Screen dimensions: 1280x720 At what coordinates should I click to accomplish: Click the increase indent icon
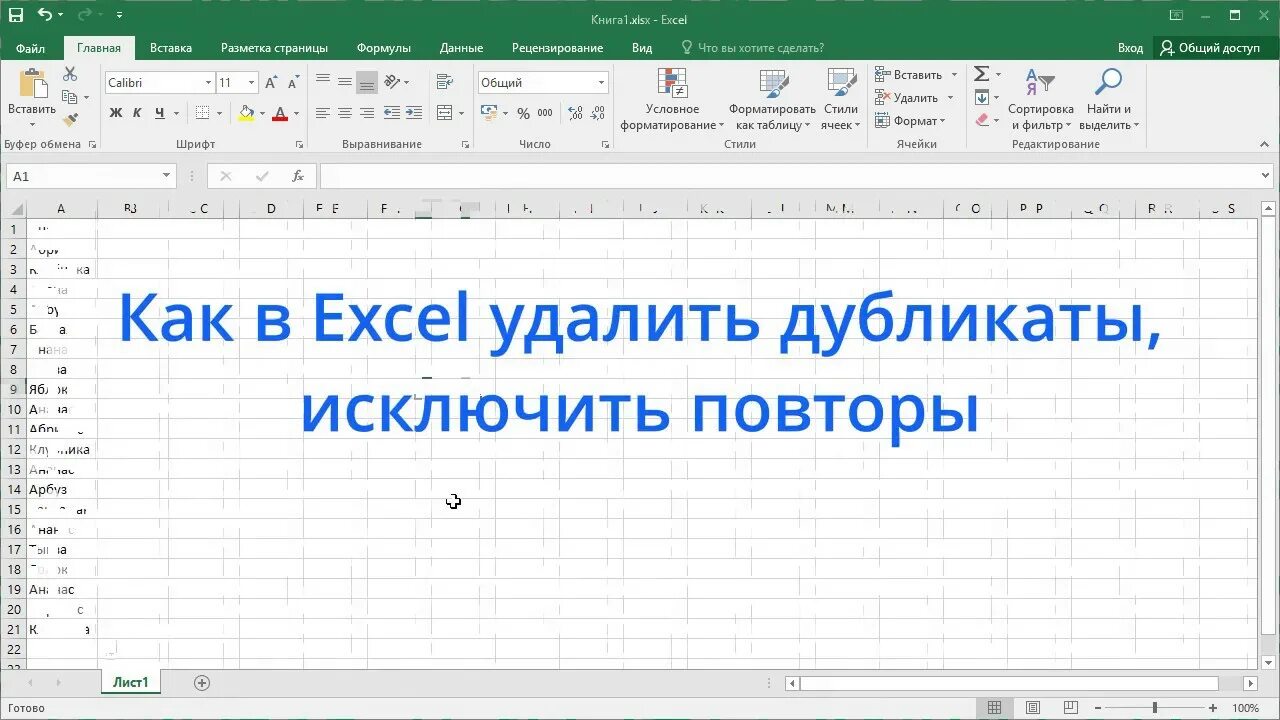414,113
